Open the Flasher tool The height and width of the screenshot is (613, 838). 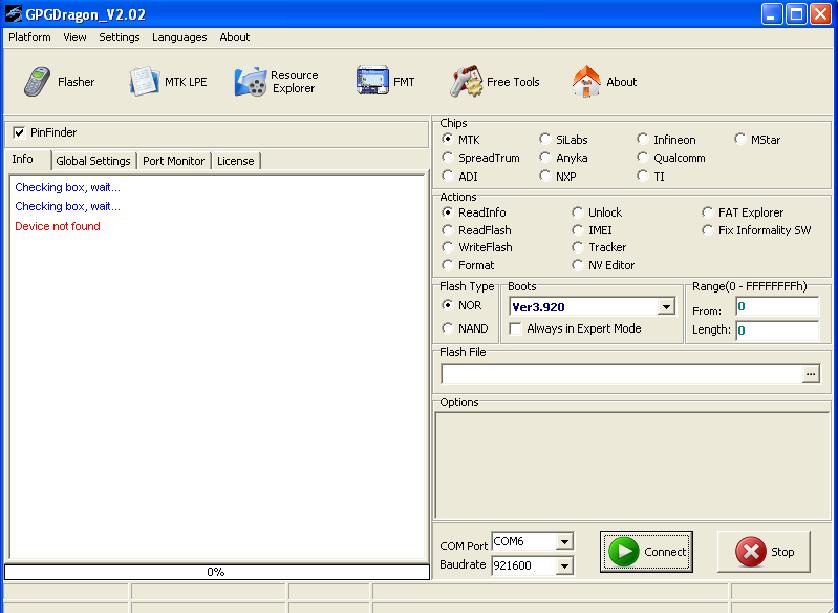[x=59, y=82]
